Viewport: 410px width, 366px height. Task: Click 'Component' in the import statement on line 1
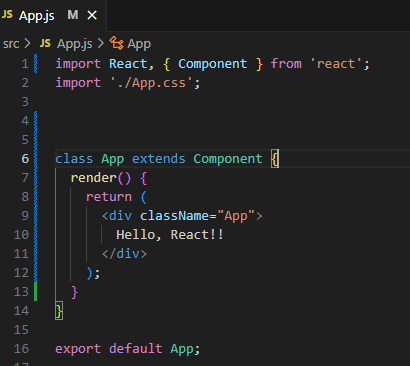tap(213, 64)
